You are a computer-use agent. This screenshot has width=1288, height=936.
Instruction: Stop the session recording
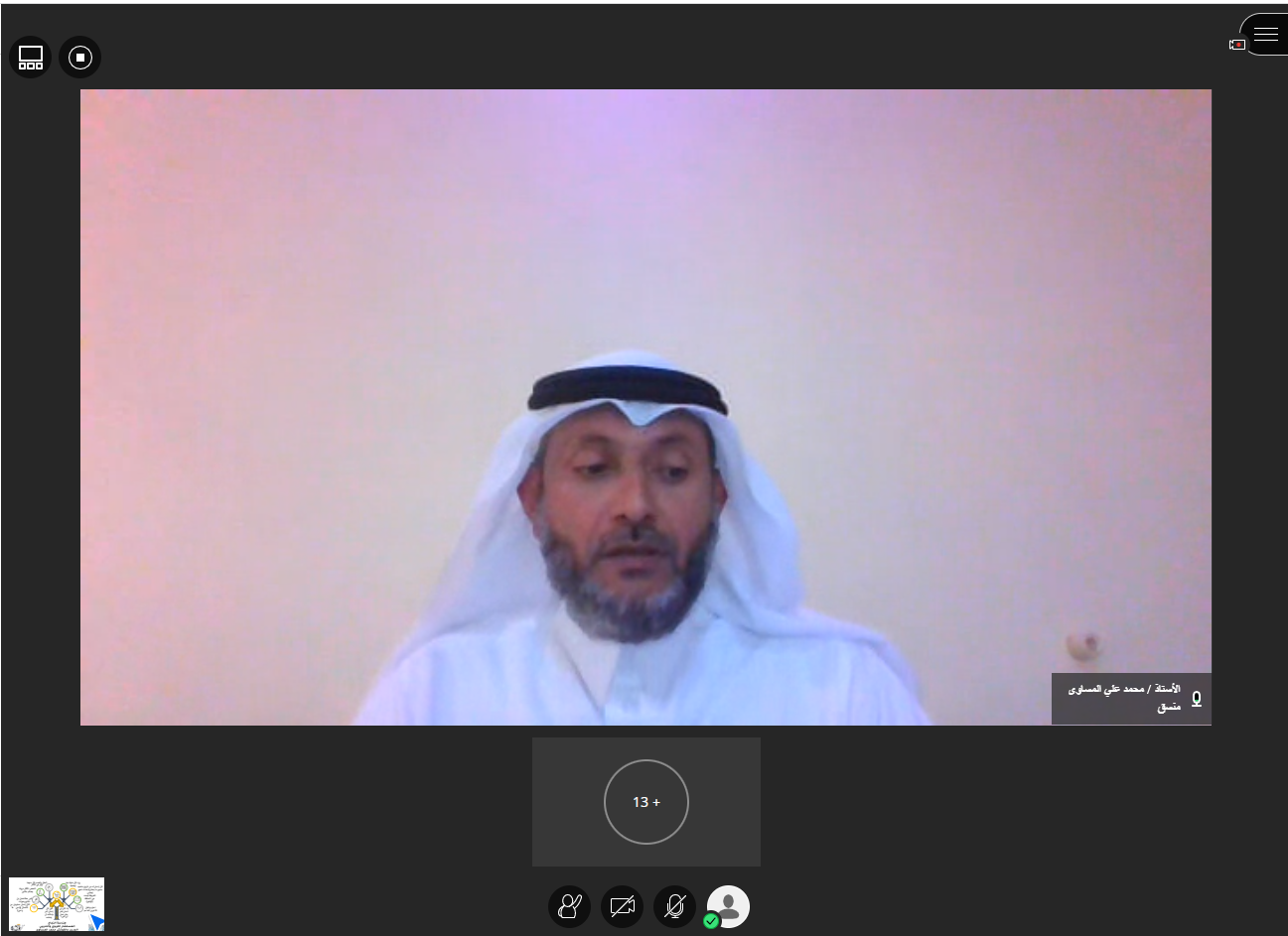coord(80,58)
